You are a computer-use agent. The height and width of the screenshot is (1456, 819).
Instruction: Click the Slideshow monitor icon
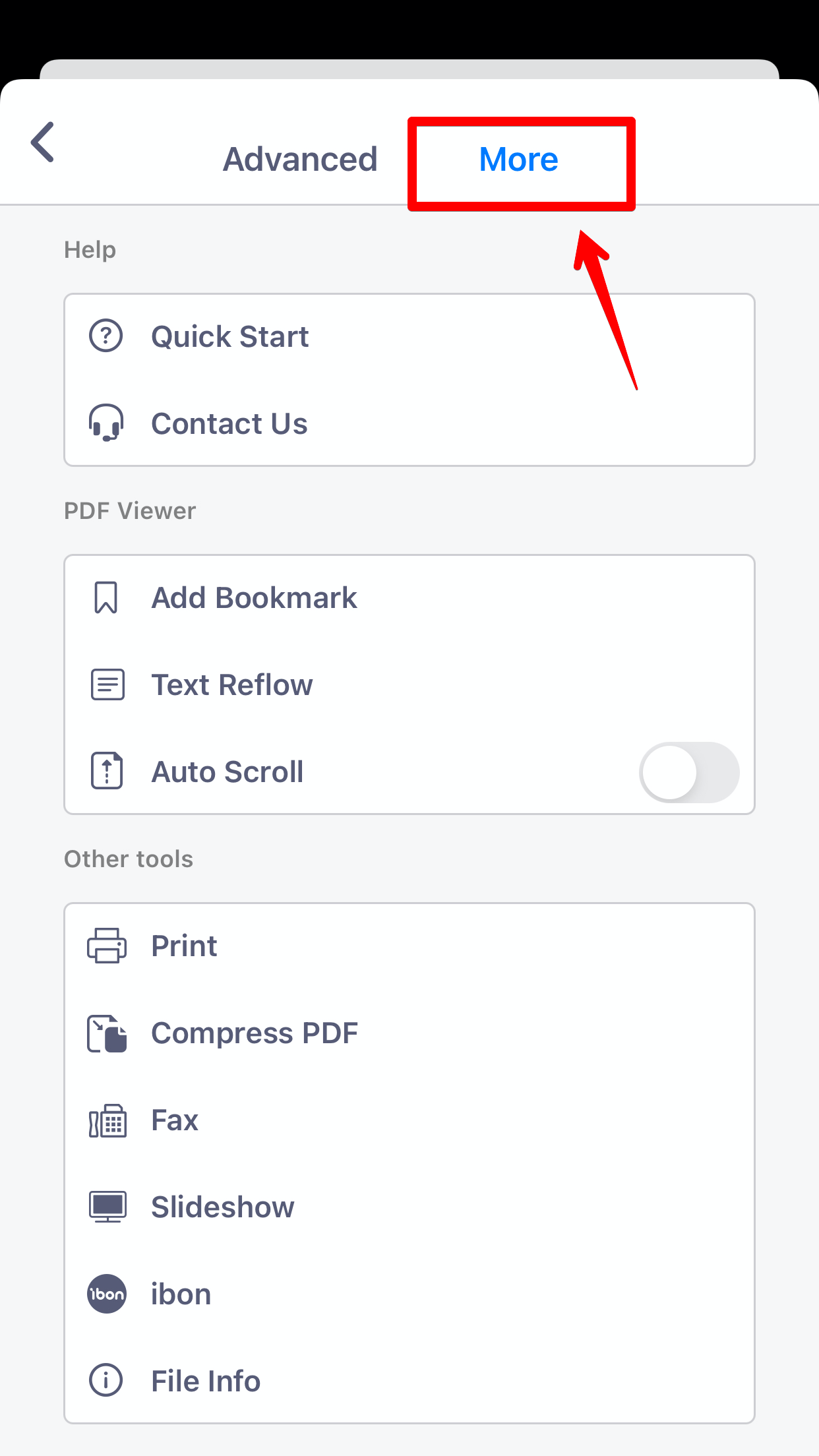click(x=106, y=1206)
